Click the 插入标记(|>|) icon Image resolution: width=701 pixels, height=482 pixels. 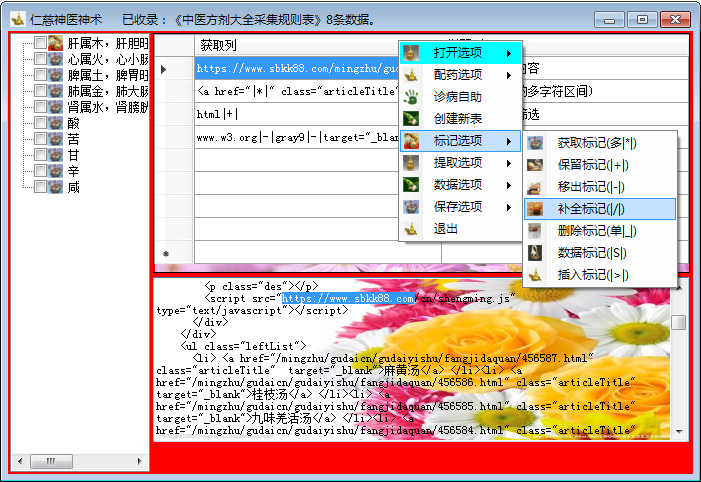pyautogui.click(x=535, y=275)
